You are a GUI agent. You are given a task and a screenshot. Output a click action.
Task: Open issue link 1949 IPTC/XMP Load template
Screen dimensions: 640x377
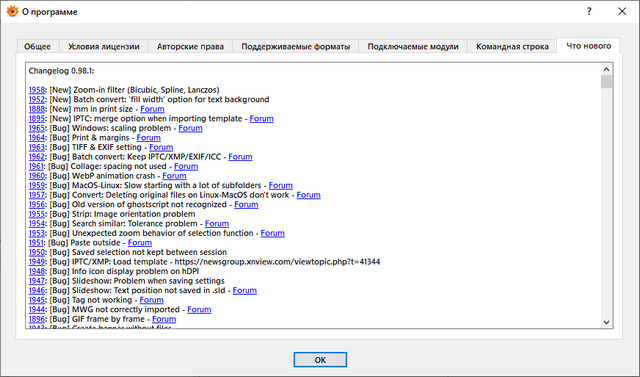[37, 262]
